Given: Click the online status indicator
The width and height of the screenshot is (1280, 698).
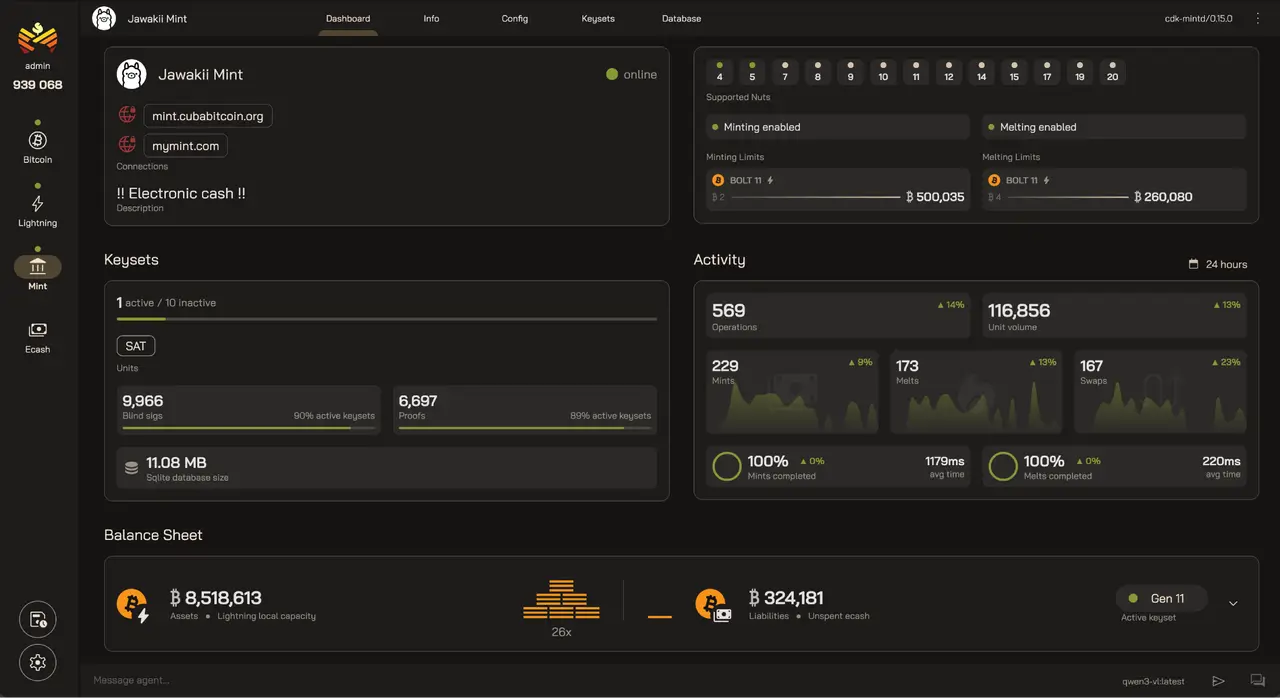Looking at the screenshot, I should coord(631,74).
